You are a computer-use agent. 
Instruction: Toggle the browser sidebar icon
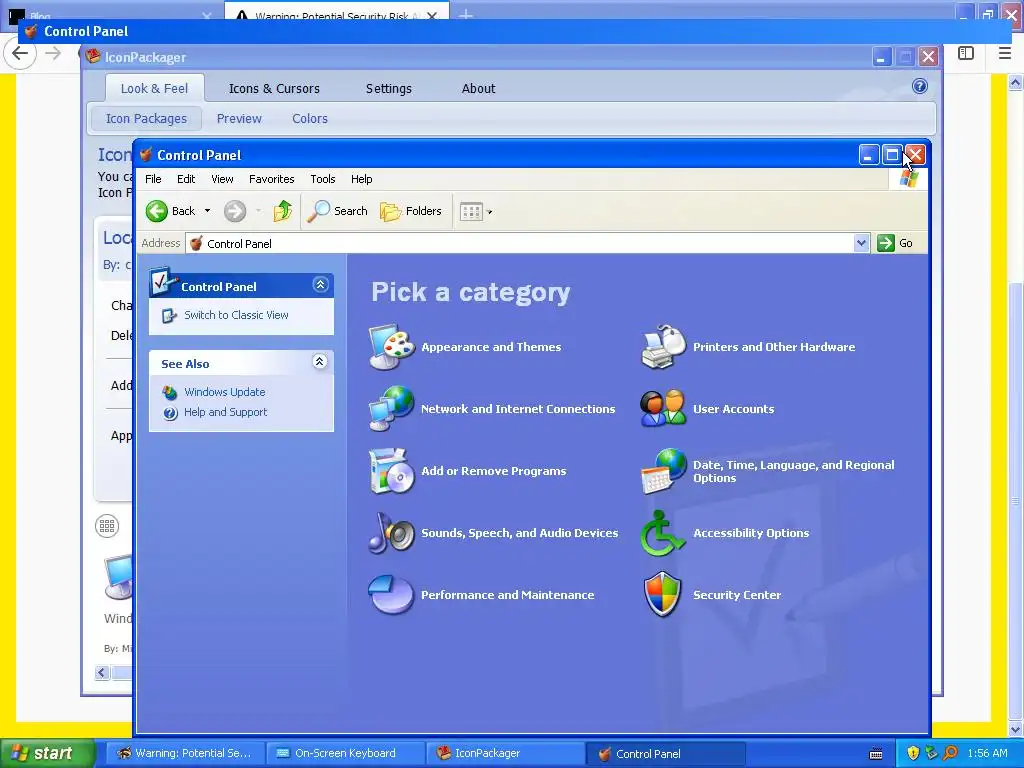[x=966, y=53]
